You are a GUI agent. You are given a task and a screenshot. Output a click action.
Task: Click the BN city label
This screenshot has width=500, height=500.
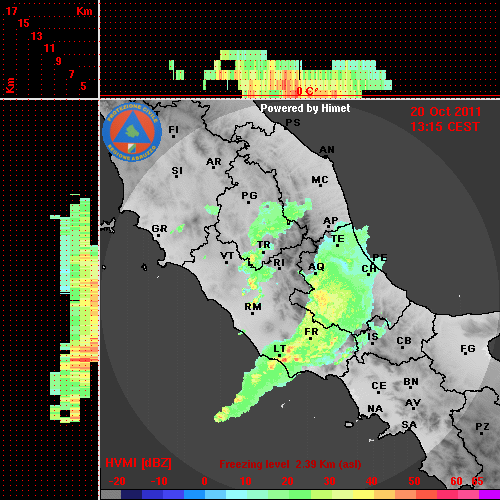click(x=411, y=382)
